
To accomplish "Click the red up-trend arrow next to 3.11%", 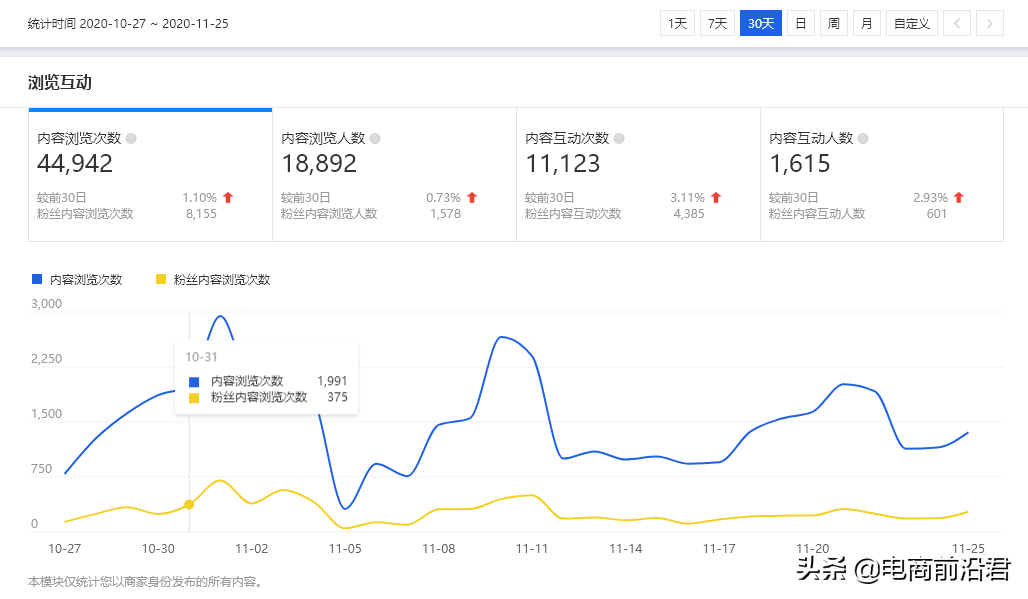I will tap(715, 198).
